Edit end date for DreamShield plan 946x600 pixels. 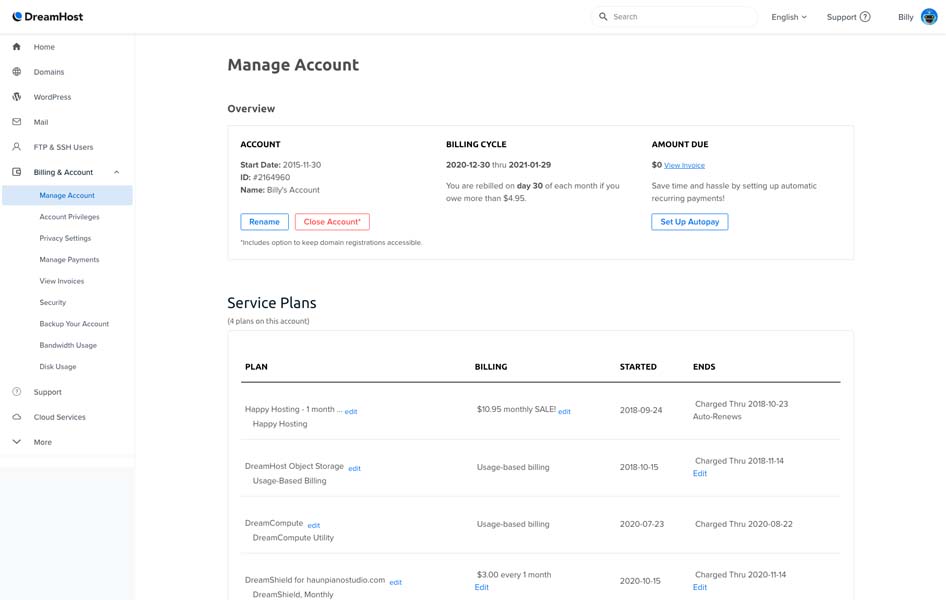pos(700,587)
